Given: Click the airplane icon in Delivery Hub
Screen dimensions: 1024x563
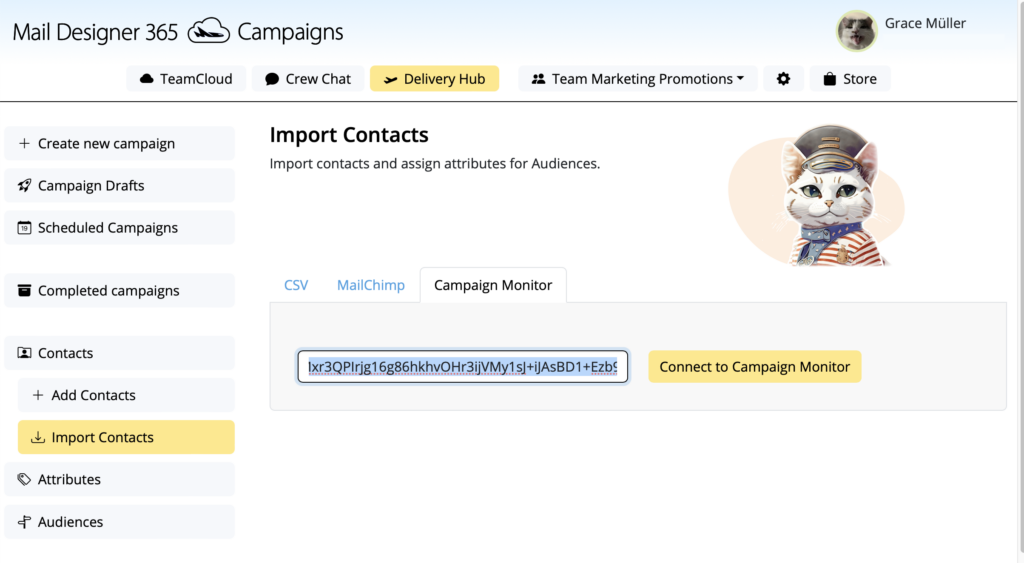Looking at the screenshot, I should [x=391, y=79].
